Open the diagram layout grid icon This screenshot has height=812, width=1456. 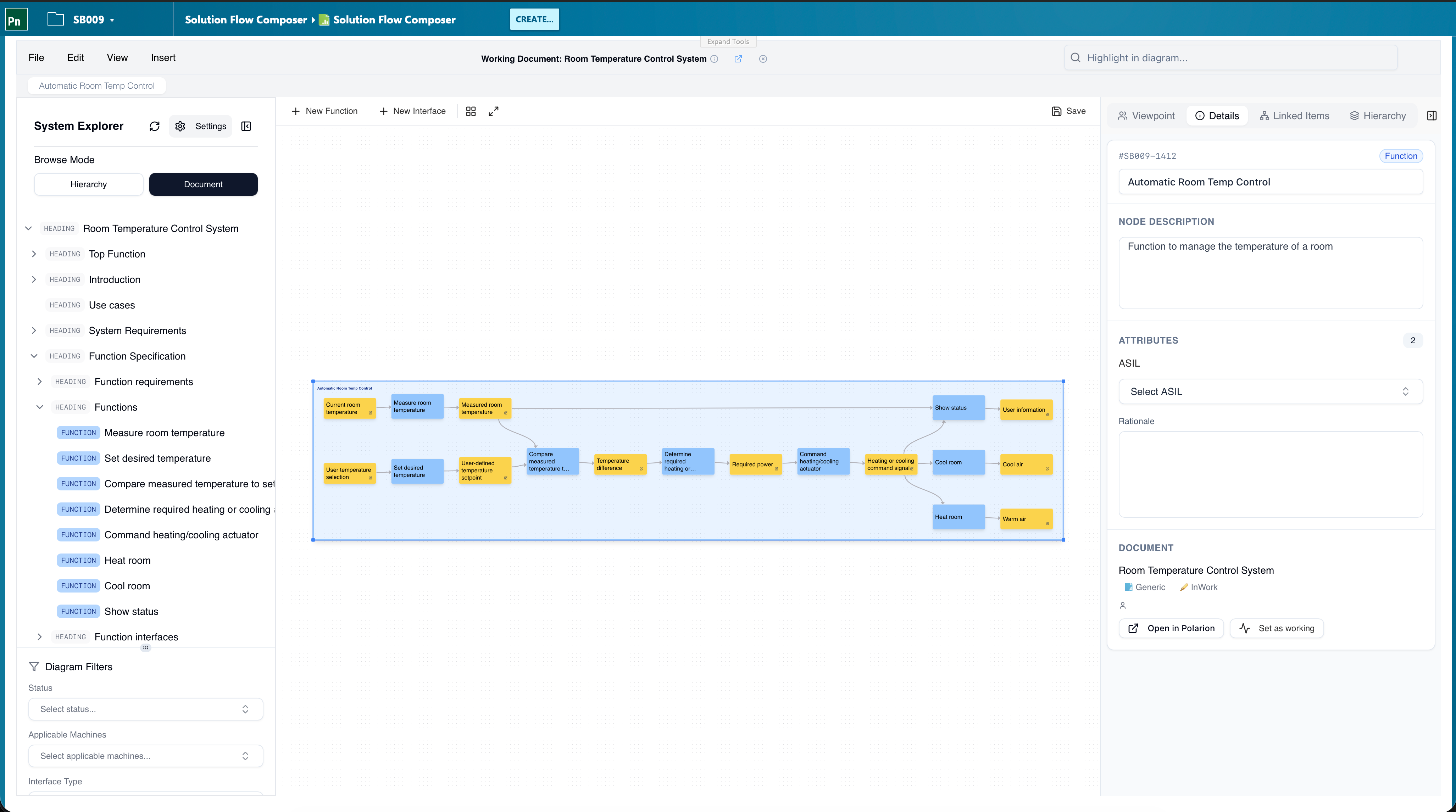[x=471, y=111]
